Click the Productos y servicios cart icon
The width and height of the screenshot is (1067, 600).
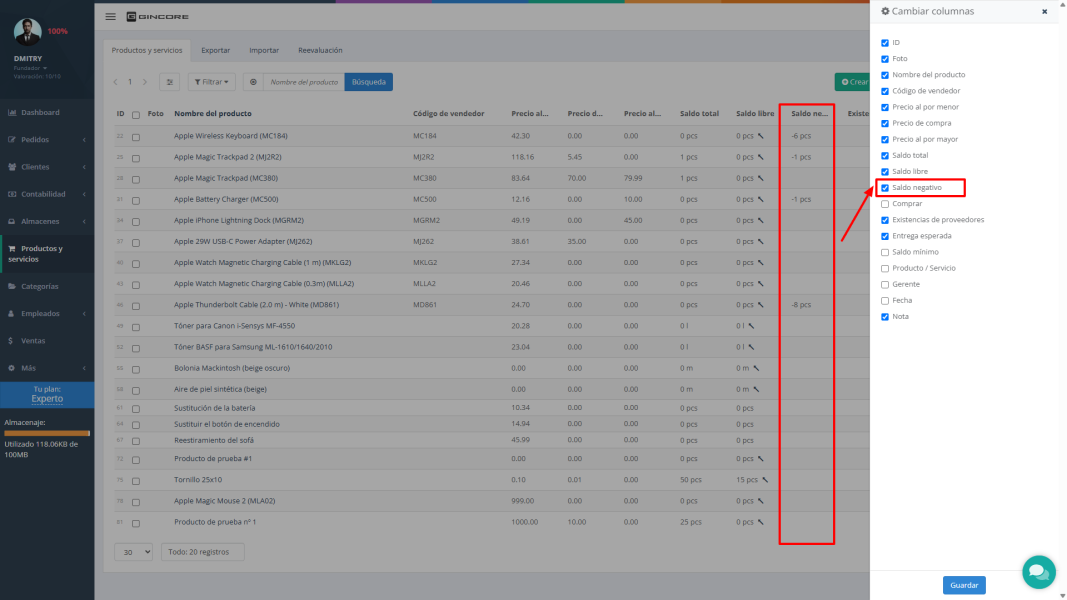click(12, 248)
